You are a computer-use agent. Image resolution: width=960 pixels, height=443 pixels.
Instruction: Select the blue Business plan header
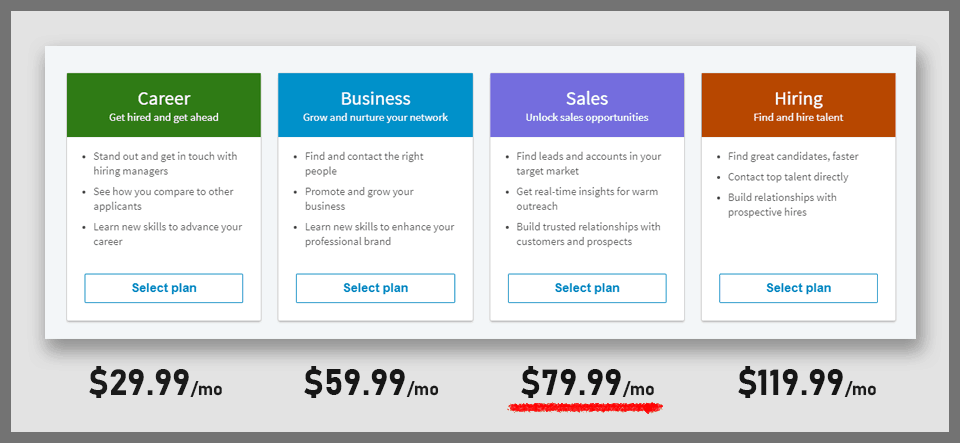(375, 105)
